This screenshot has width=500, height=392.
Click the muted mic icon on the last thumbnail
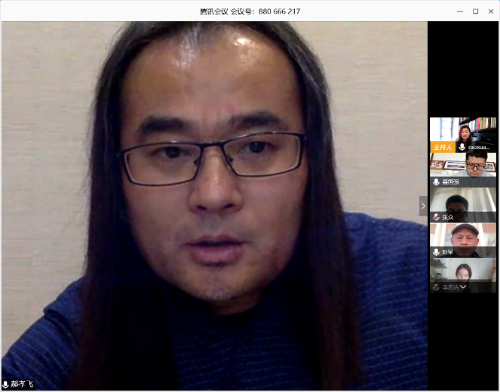point(436,287)
